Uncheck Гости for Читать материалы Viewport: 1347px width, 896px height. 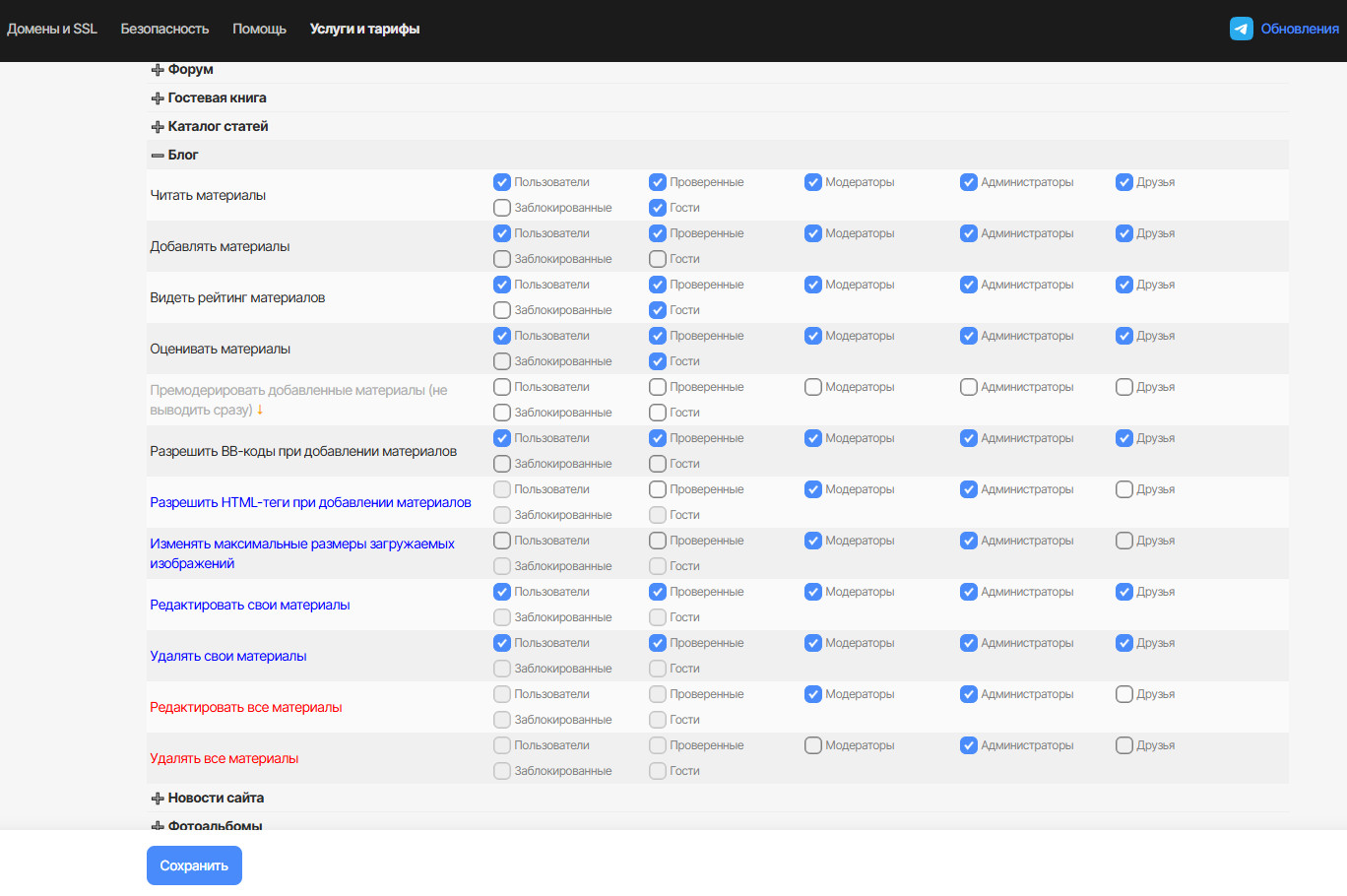[658, 208]
